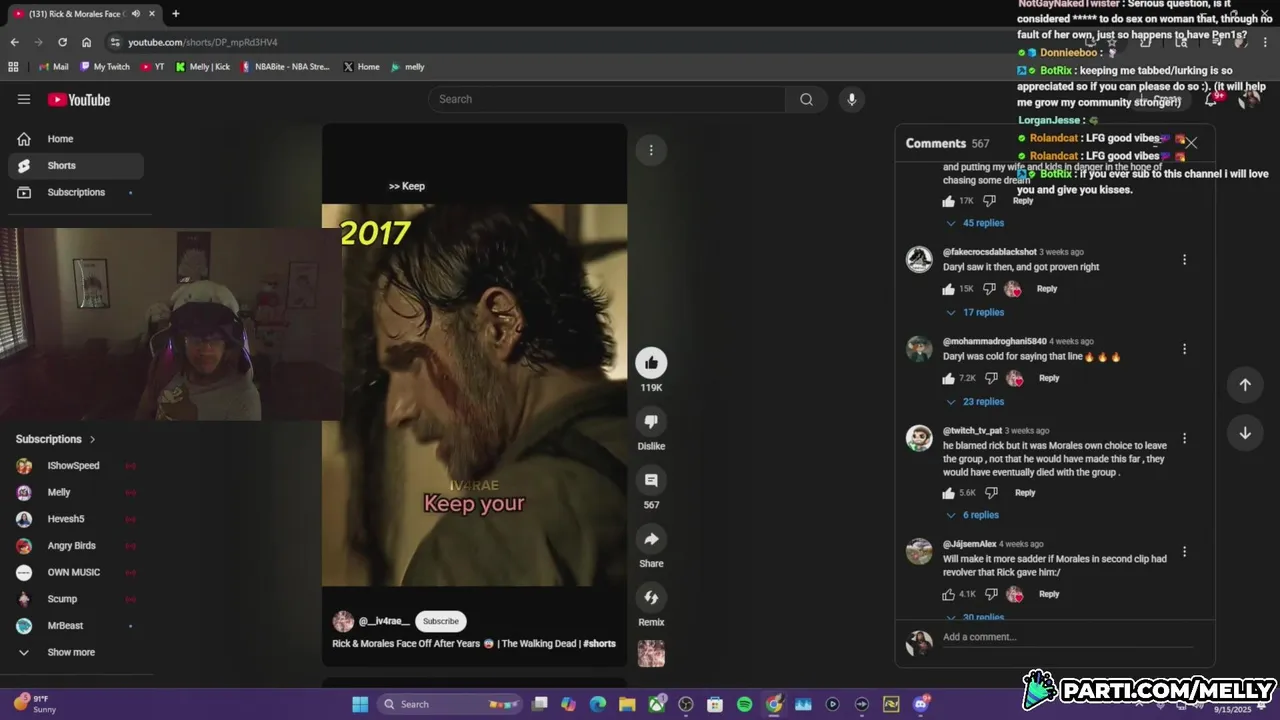Expand the 45 replies thread
The width and height of the screenshot is (1280, 720).
click(x=975, y=223)
